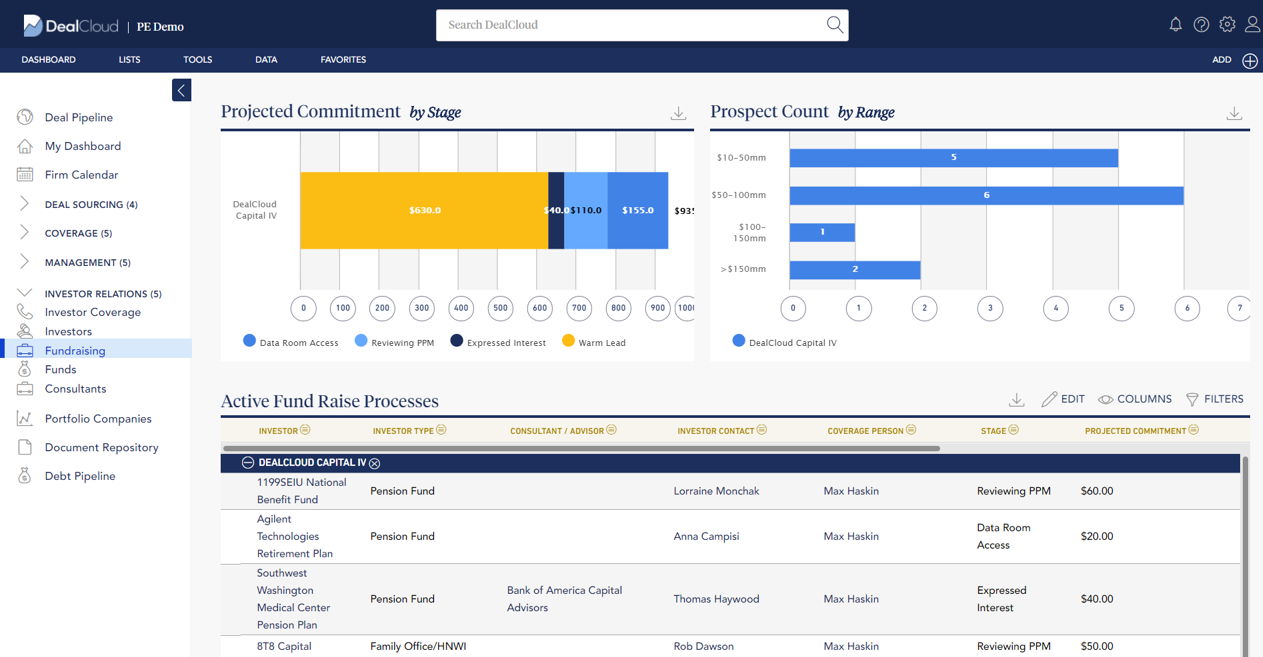Open the 8T8 Capital investor

point(284,646)
